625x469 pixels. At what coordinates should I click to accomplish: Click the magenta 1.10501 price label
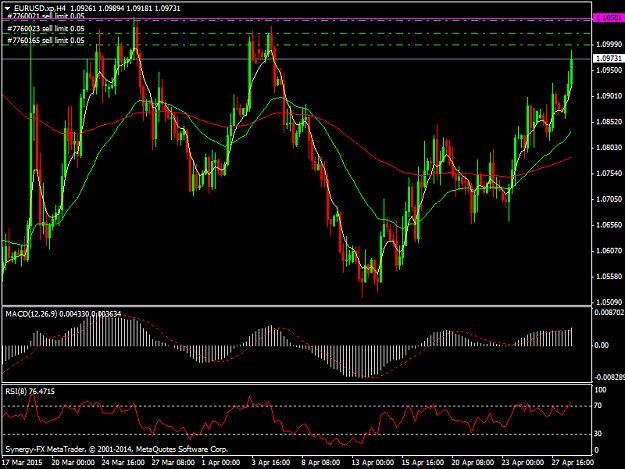pos(608,18)
